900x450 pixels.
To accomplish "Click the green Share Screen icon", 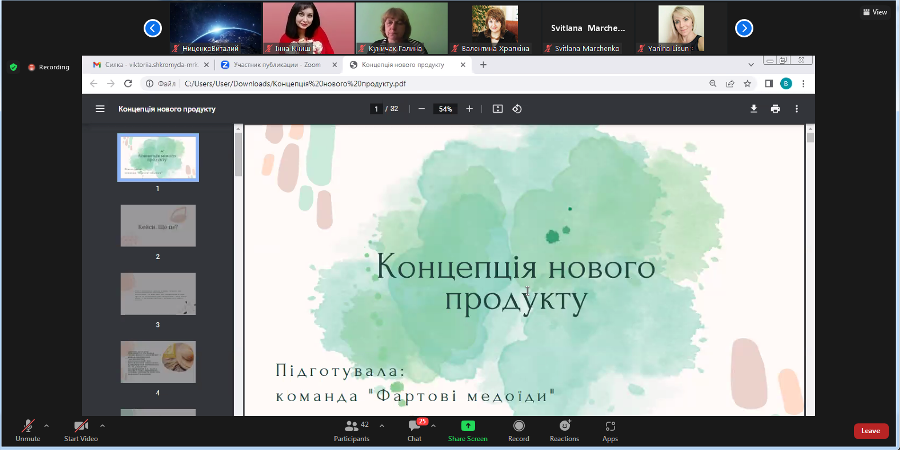I will [x=467, y=426].
